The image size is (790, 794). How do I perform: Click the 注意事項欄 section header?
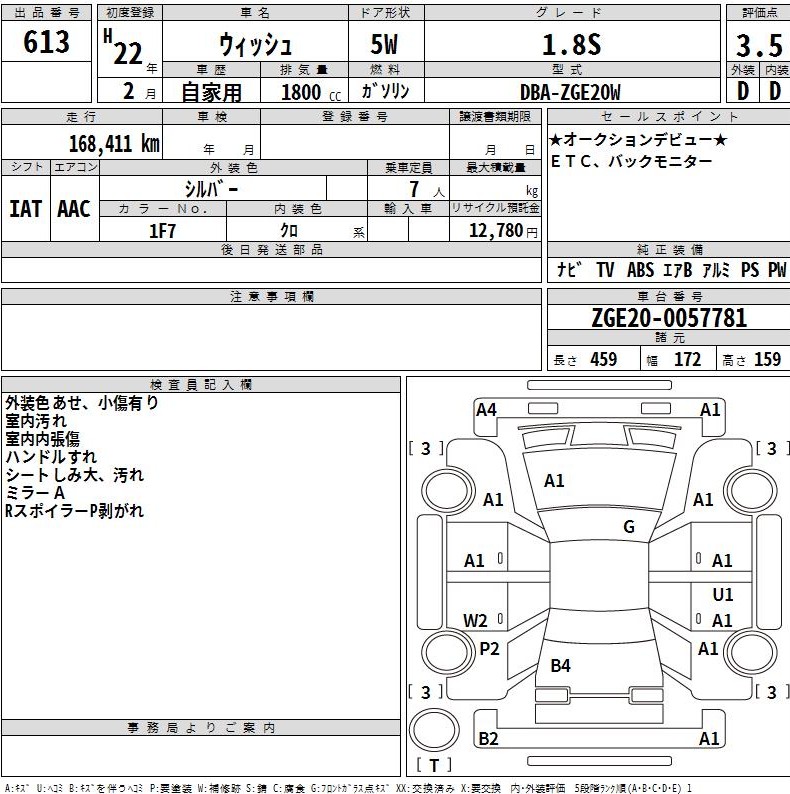[272, 297]
